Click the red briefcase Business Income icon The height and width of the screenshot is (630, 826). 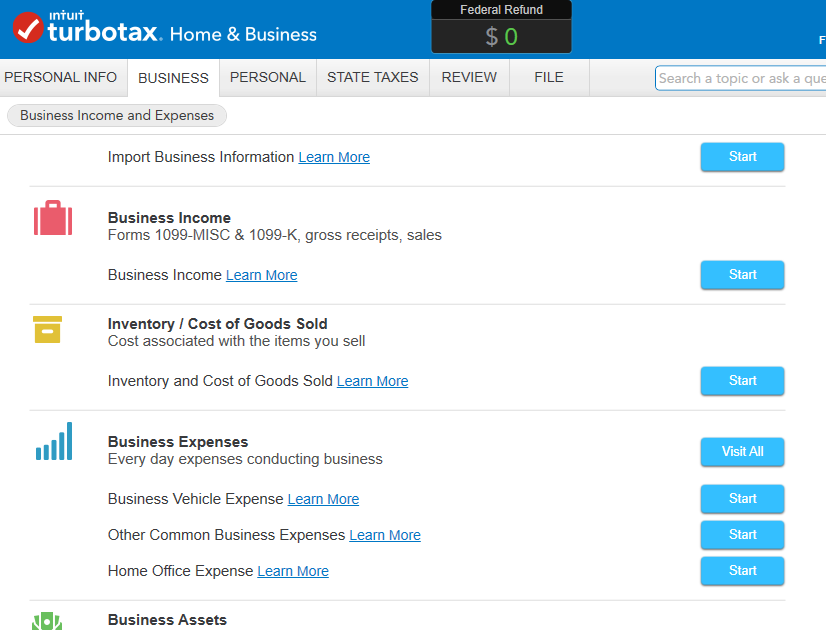[52, 218]
